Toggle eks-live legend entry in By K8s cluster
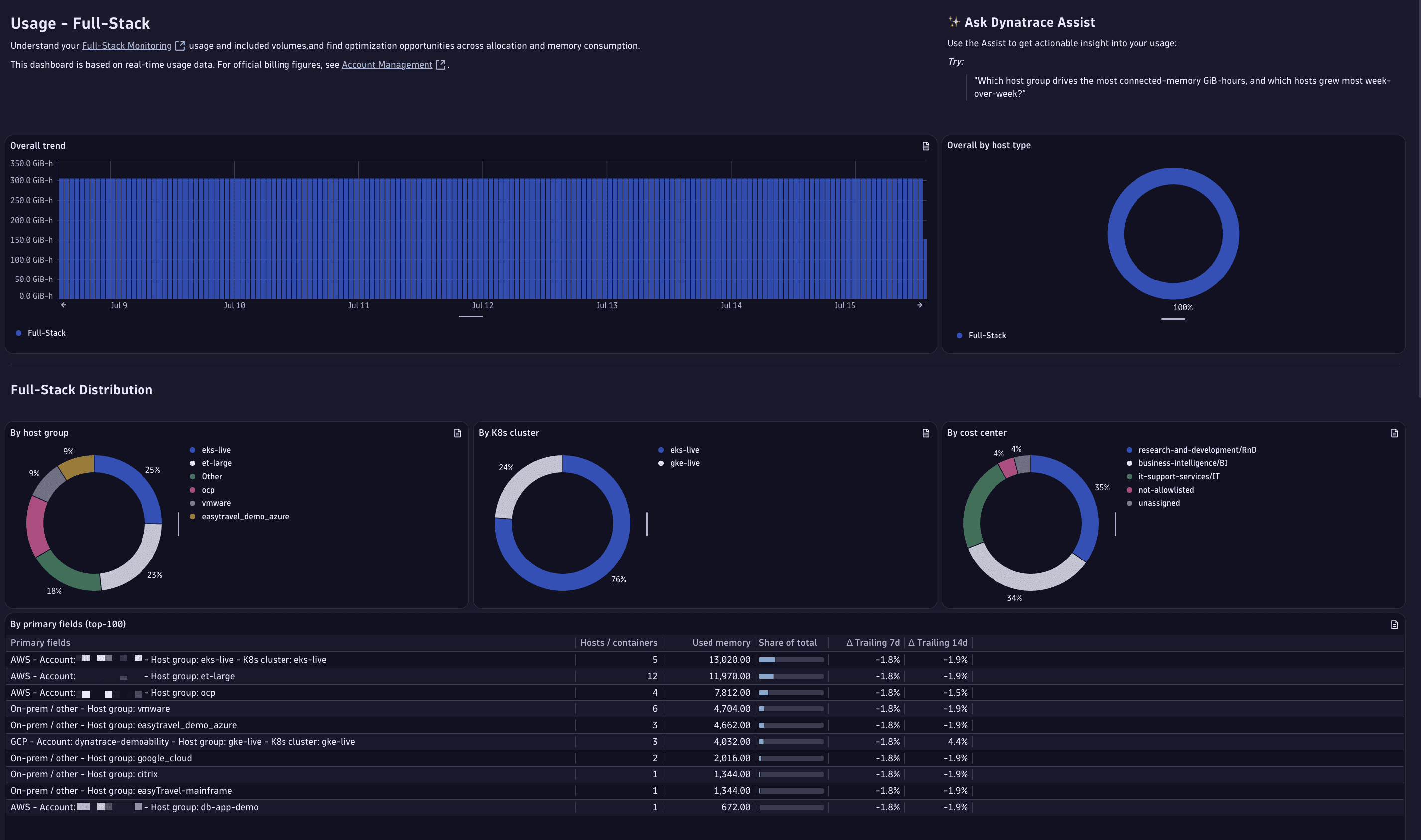The width and height of the screenshot is (1421, 840). tap(679, 450)
